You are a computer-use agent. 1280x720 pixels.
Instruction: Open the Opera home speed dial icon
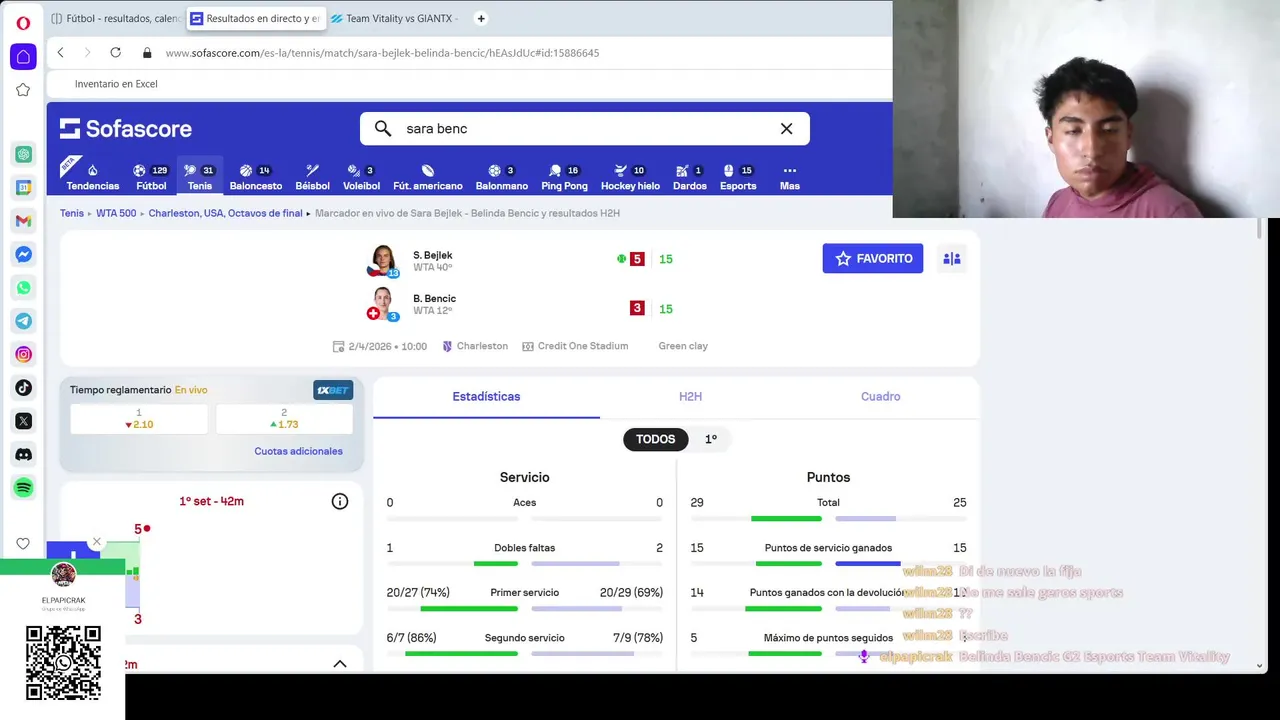tap(23, 56)
